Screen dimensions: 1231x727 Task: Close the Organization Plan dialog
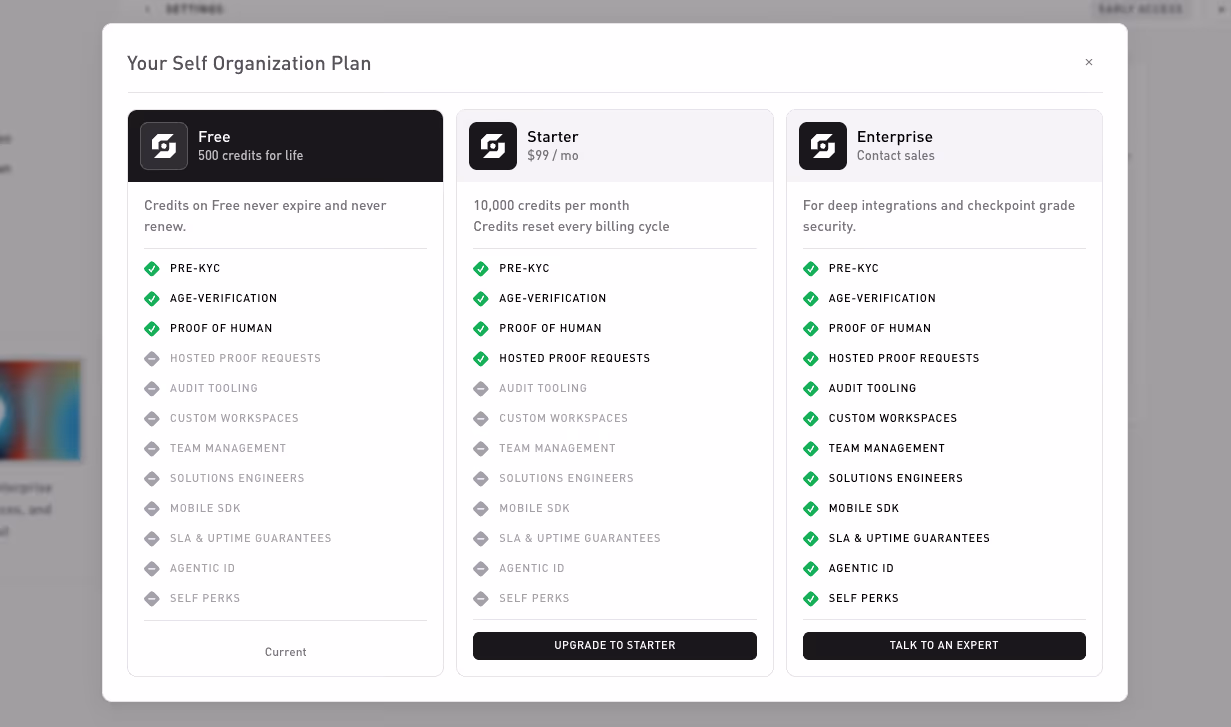[1089, 62]
